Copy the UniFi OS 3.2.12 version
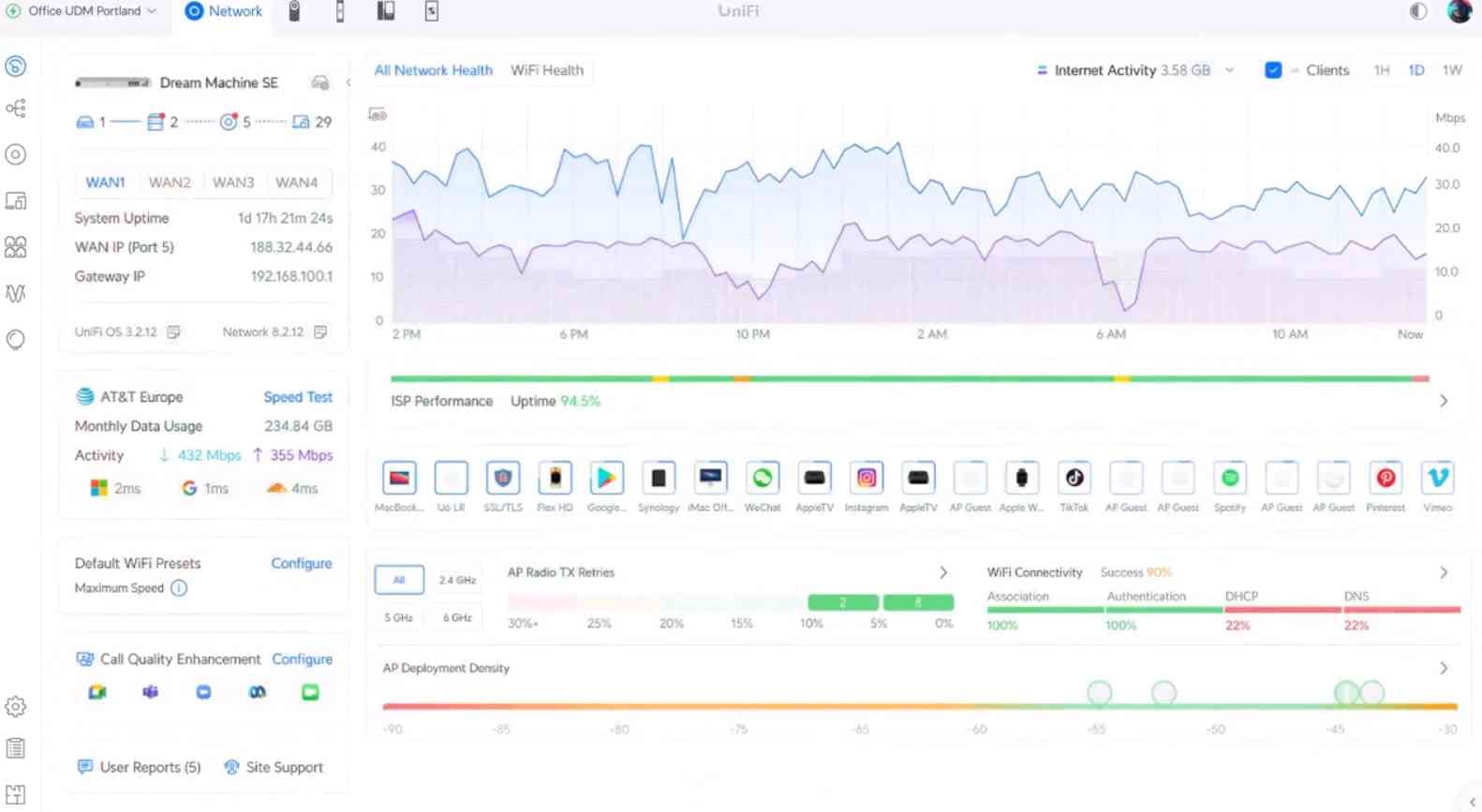The image size is (1482, 812). tap(173, 332)
